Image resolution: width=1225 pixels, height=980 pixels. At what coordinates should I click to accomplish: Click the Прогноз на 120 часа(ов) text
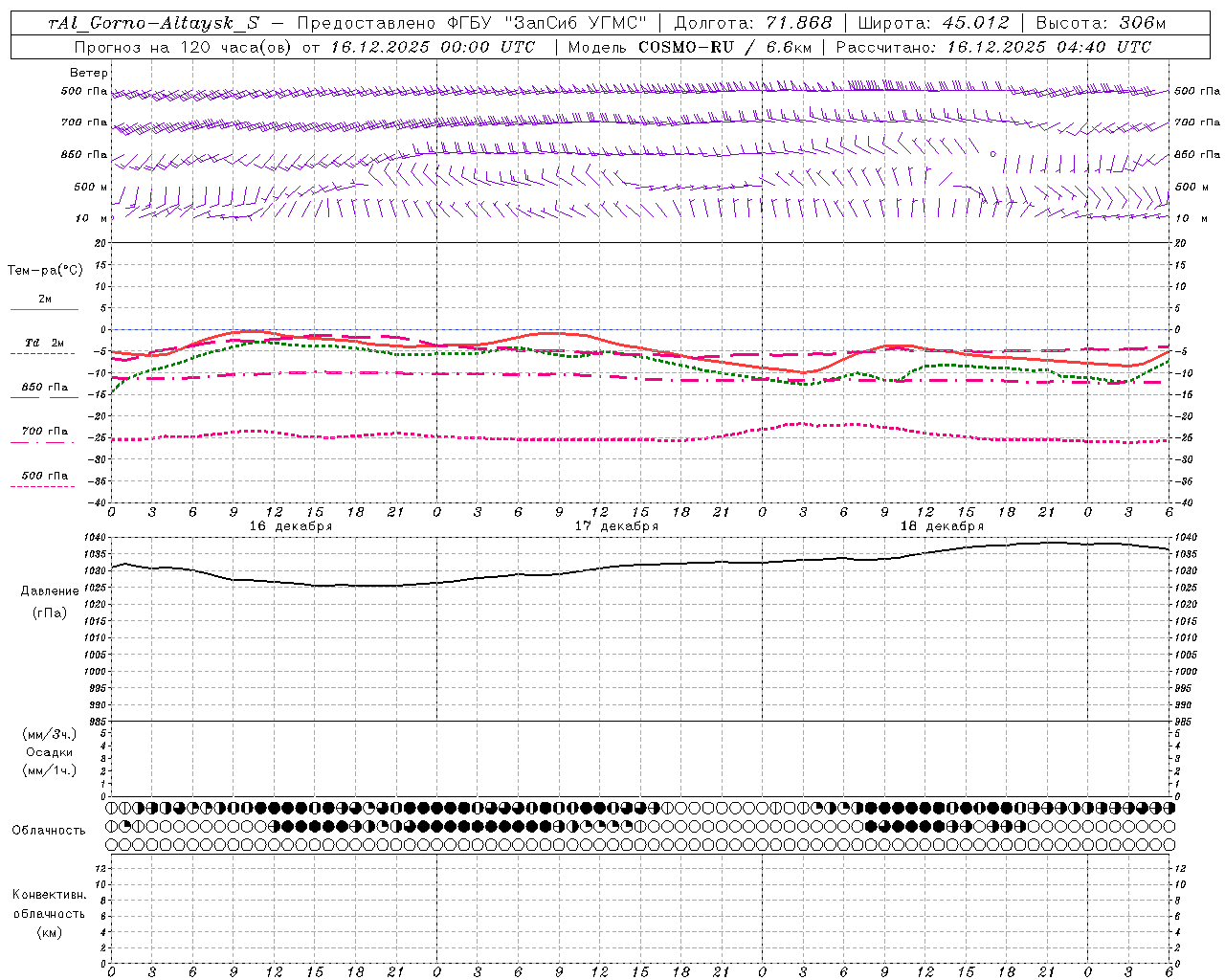click(x=184, y=47)
